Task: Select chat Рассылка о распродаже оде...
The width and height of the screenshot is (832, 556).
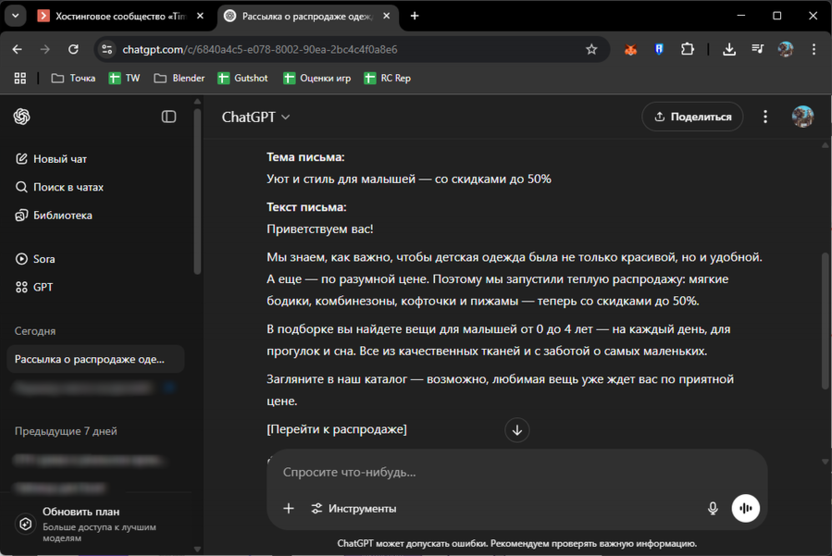Action: coord(96,359)
